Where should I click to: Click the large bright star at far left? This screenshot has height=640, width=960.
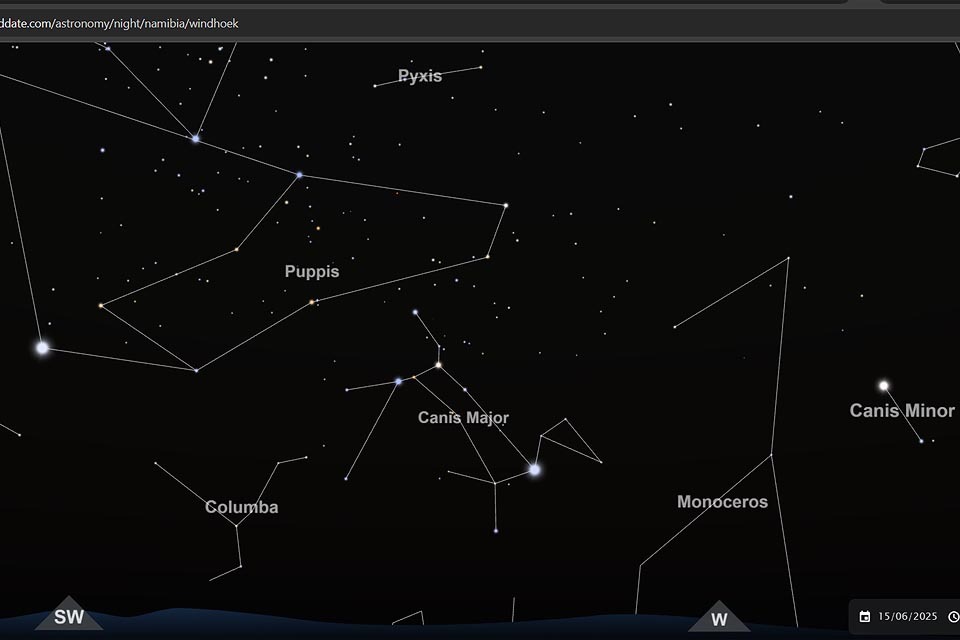42,348
